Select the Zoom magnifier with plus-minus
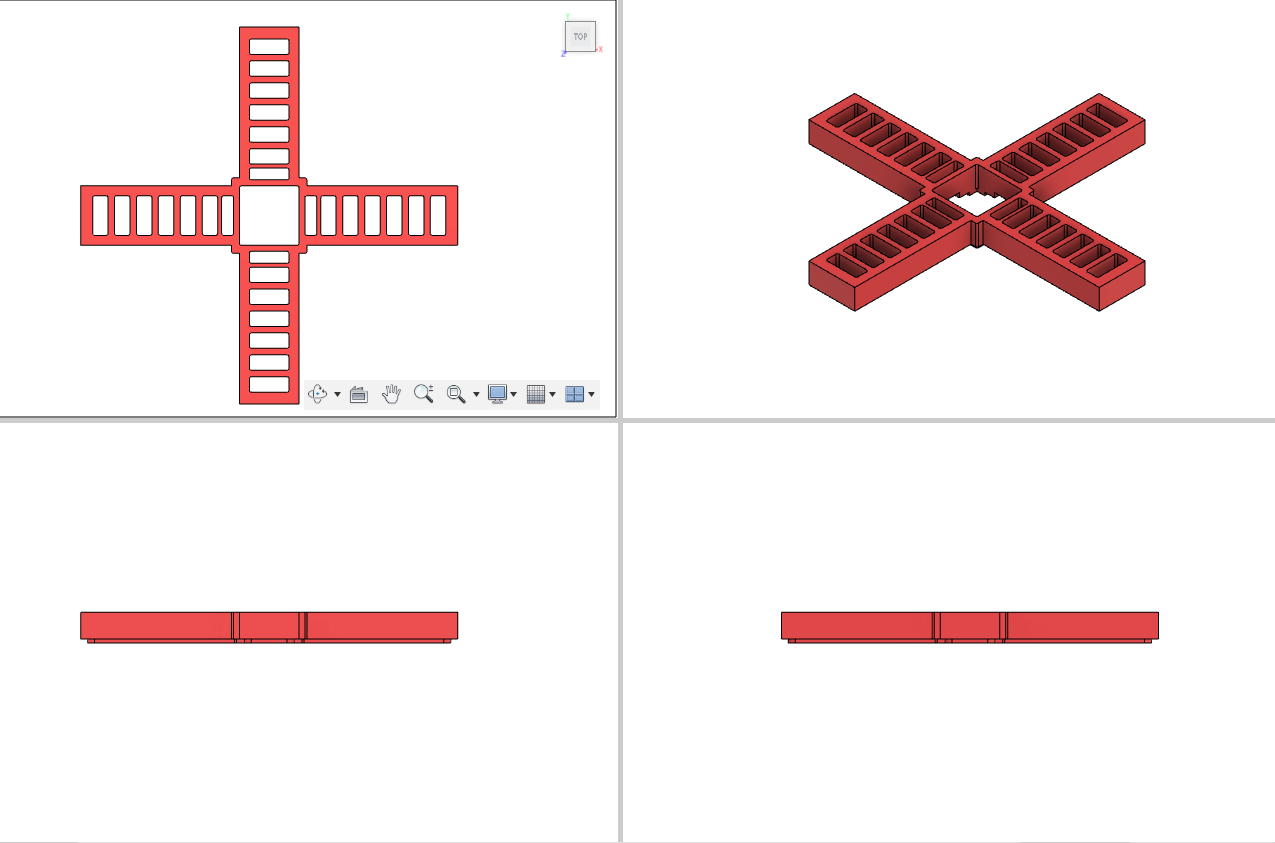Screen dimensions: 1275x843 click(x=424, y=394)
